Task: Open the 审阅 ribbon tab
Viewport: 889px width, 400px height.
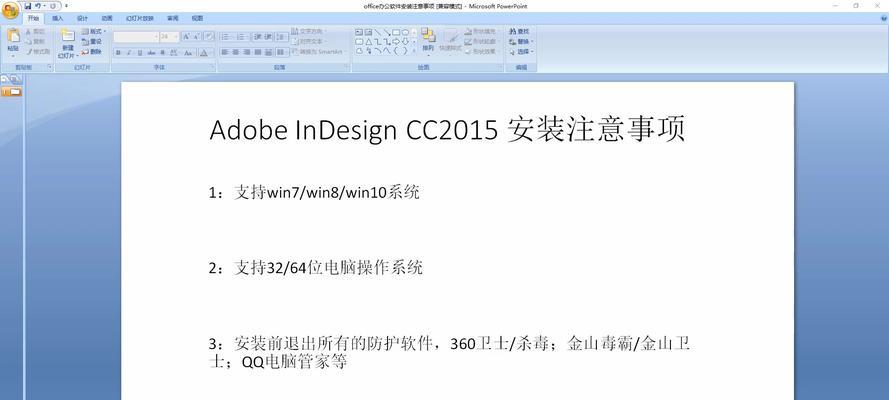Action: tap(172, 18)
